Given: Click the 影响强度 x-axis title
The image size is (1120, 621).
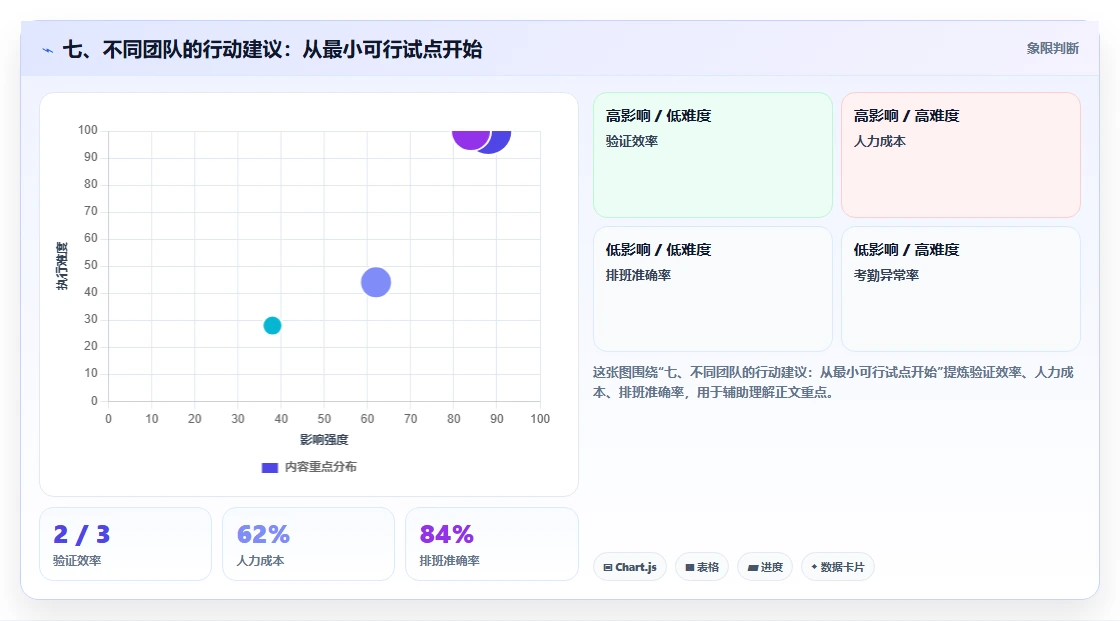Looking at the screenshot, I should tap(324, 439).
